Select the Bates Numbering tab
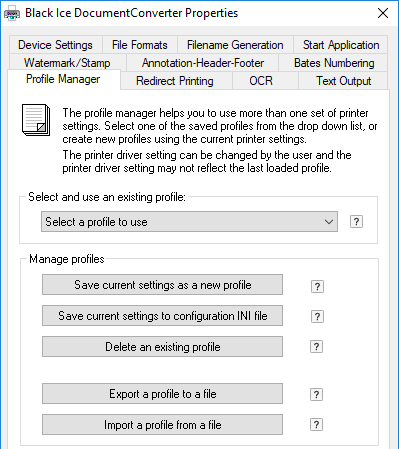 pos(334,63)
